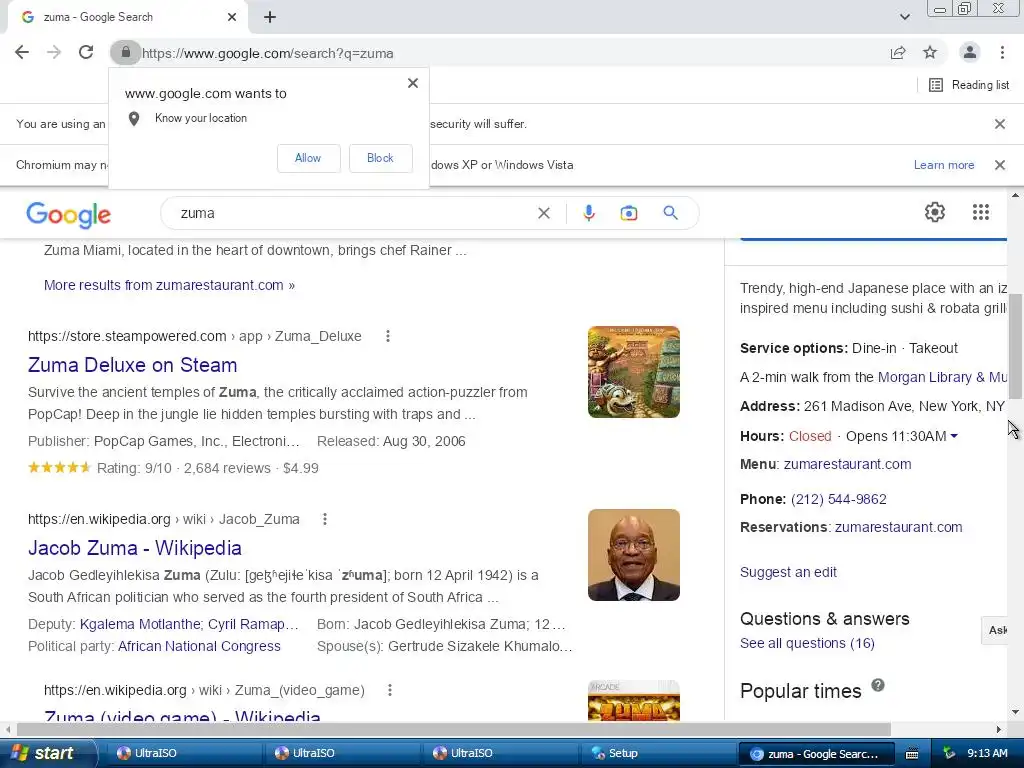This screenshot has width=1024, height=768.
Task: Open the Google apps grid
Action: click(980, 212)
